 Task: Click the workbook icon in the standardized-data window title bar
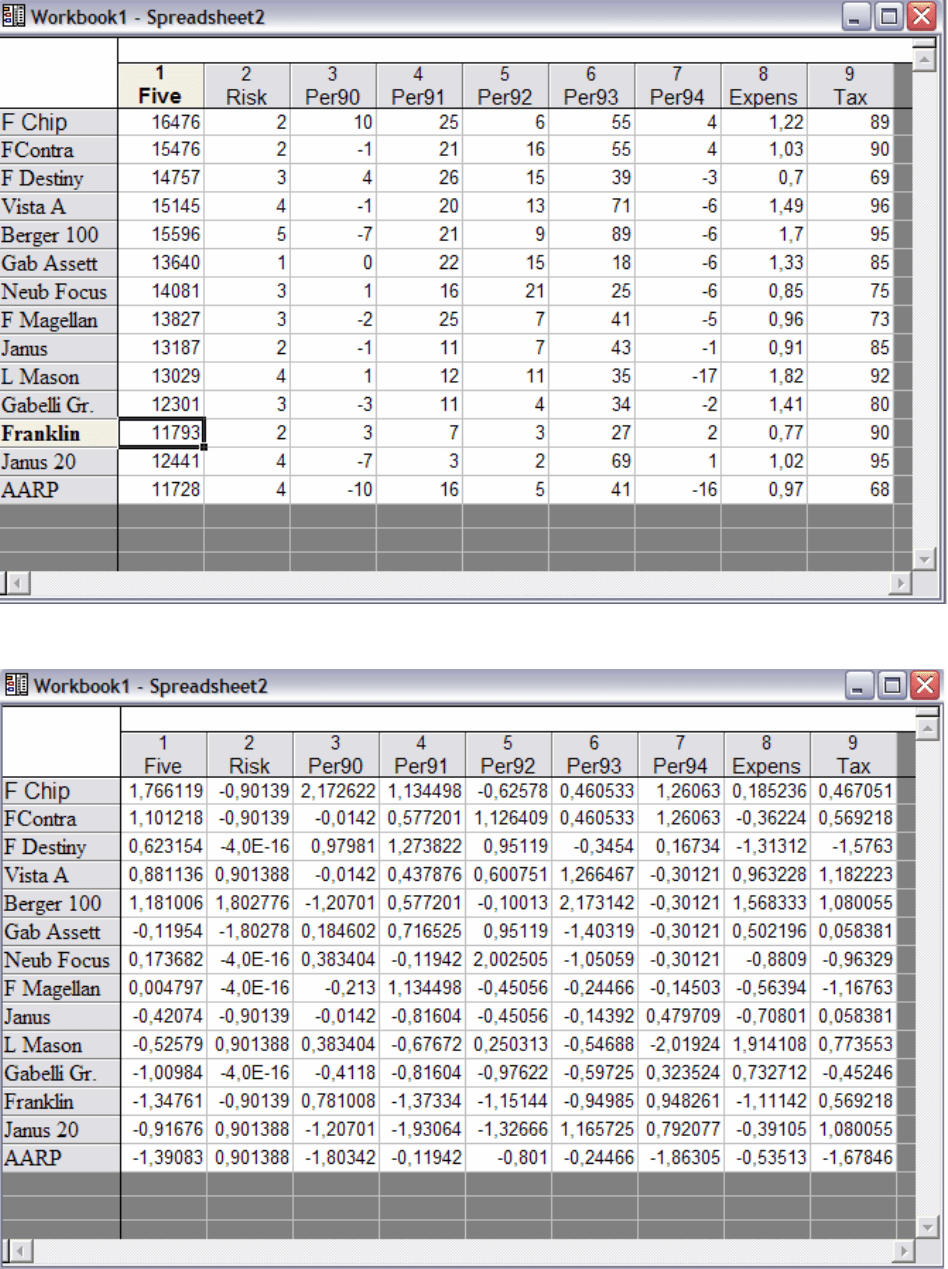[15, 686]
